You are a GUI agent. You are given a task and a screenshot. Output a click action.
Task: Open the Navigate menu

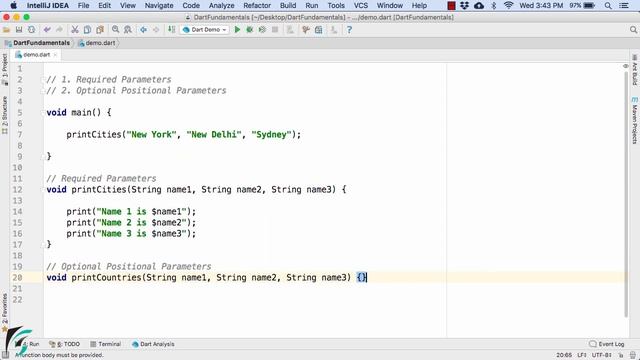coord(159,5)
